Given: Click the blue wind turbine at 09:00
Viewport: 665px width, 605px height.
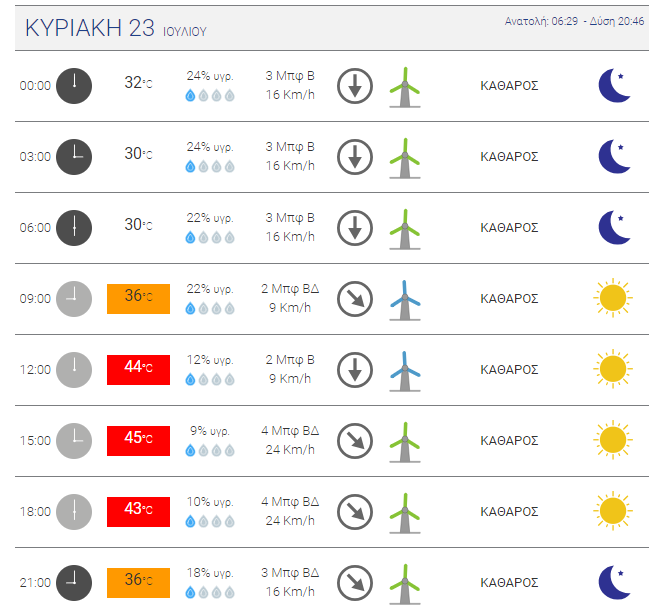Looking at the screenshot, I should [x=404, y=299].
